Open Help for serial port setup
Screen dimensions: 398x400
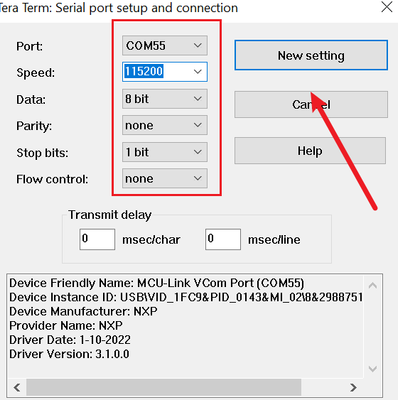pyautogui.click(x=310, y=151)
